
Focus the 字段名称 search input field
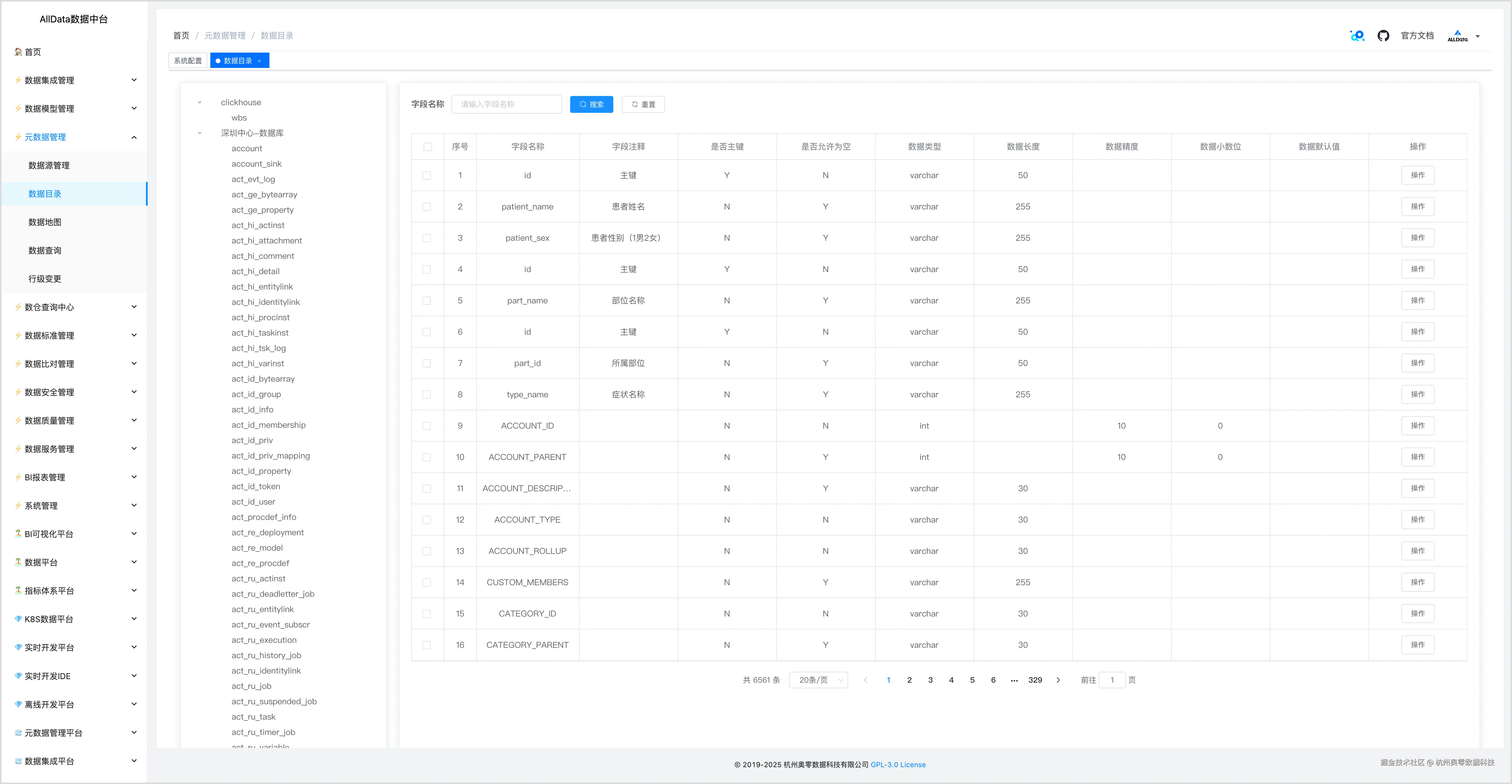click(x=506, y=105)
